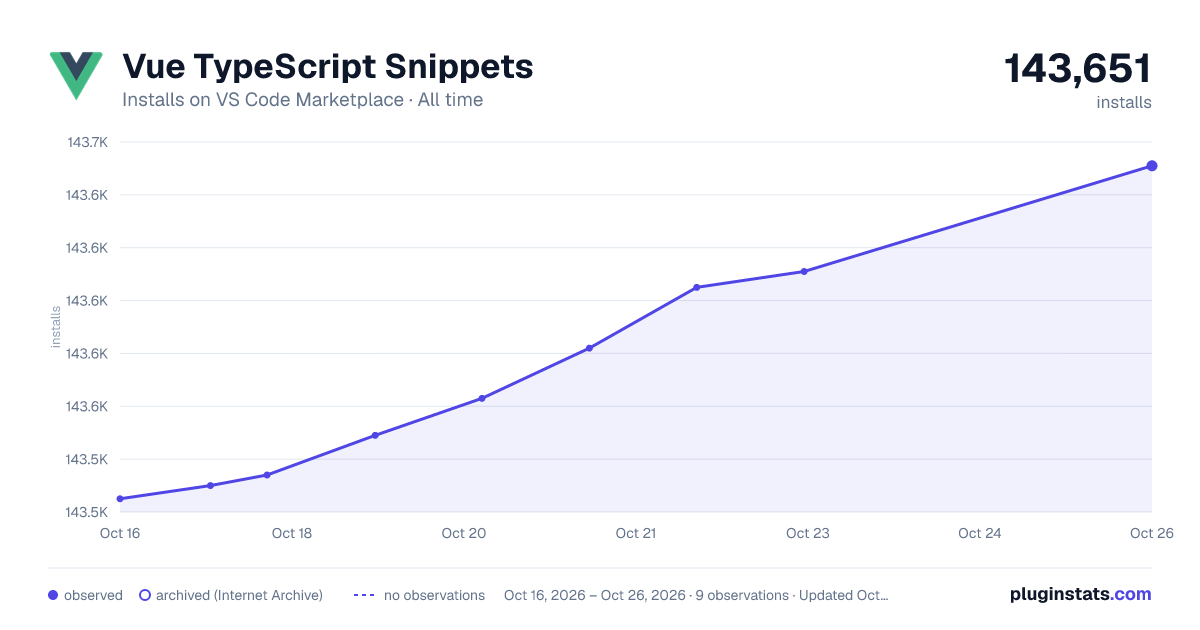Viewport: 1200px width, 630px height.
Task: Click the Oct 20 axis label
Action: (x=464, y=533)
